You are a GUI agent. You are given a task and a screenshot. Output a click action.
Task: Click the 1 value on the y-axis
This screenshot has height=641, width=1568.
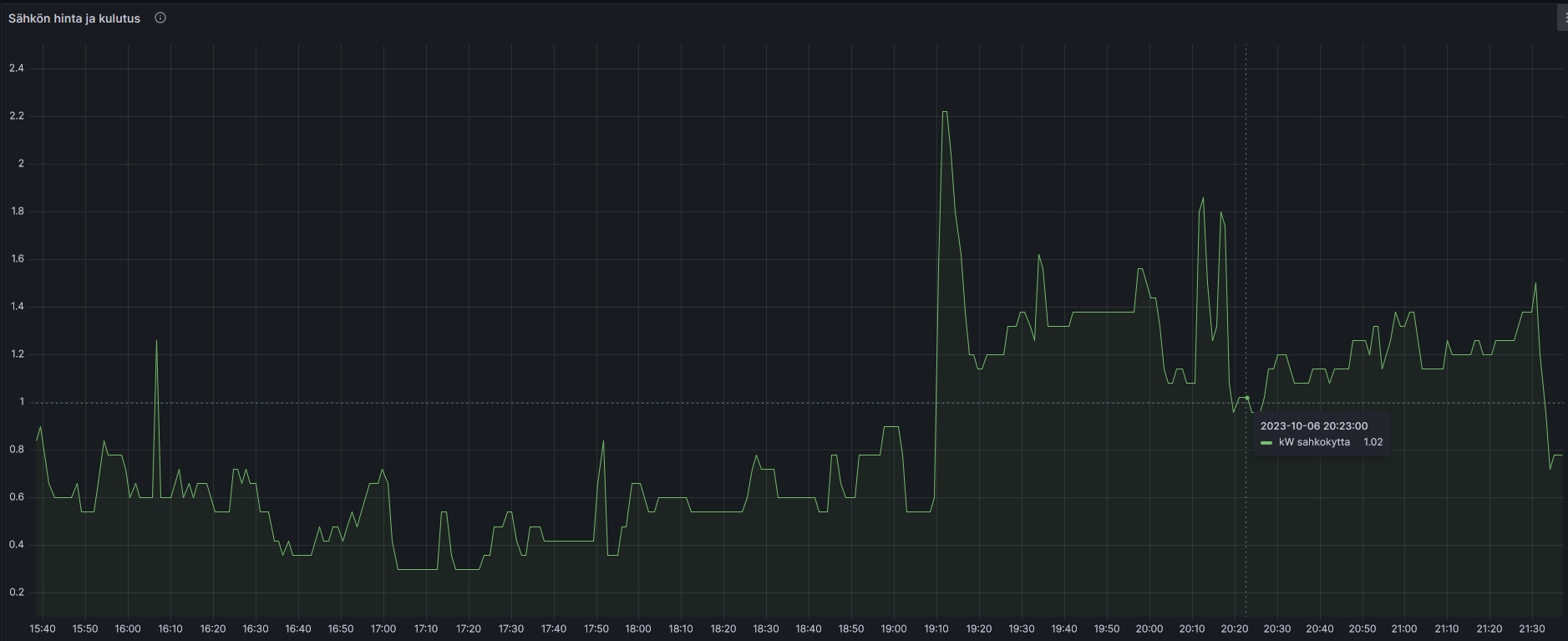click(x=22, y=402)
